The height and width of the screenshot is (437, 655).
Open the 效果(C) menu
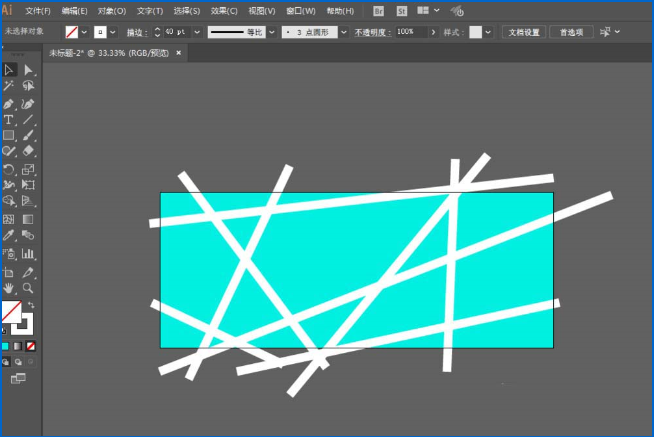pyautogui.click(x=222, y=10)
